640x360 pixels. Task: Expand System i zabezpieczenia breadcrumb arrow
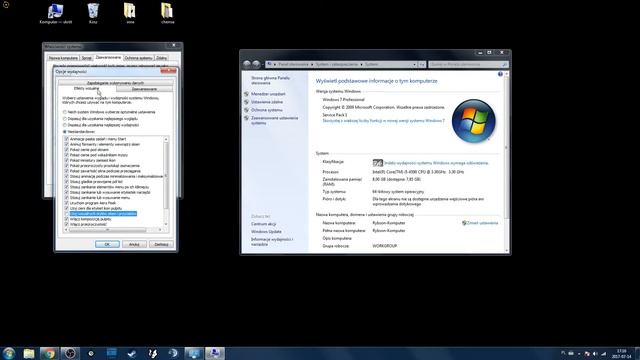coord(361,64)
